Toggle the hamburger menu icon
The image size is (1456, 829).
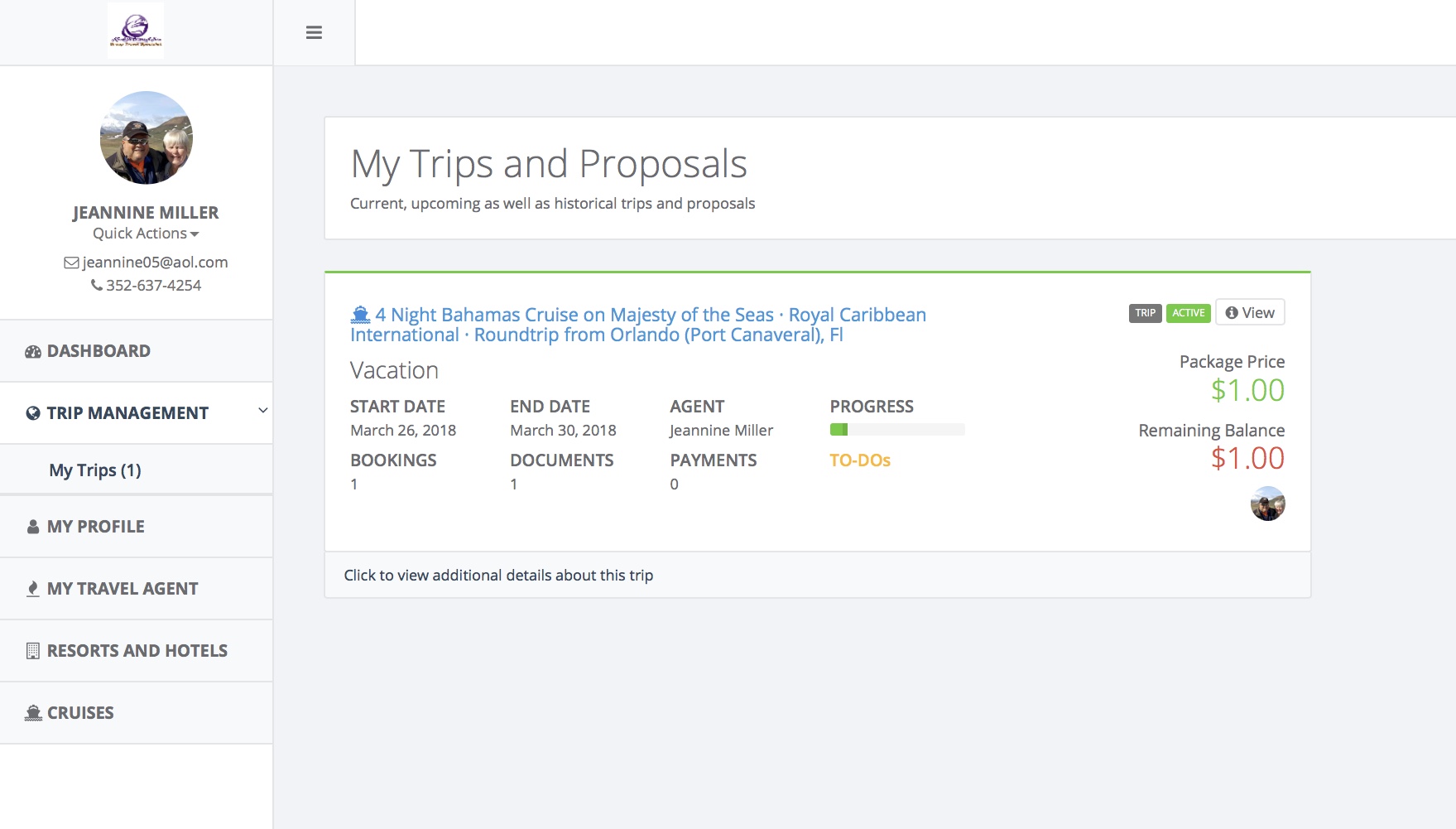pos(314,32)
